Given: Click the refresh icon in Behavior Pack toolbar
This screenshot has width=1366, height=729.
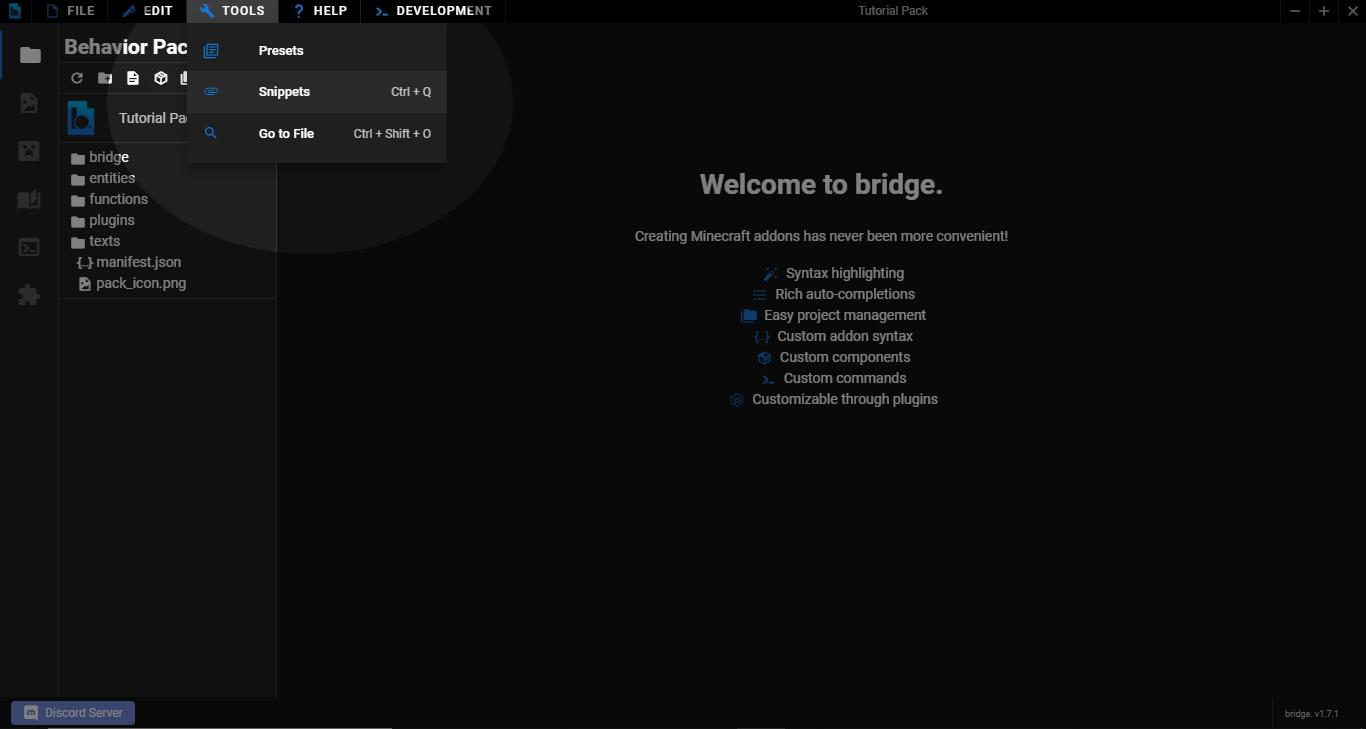Looking at the screenshot, I should click(77, 78).
